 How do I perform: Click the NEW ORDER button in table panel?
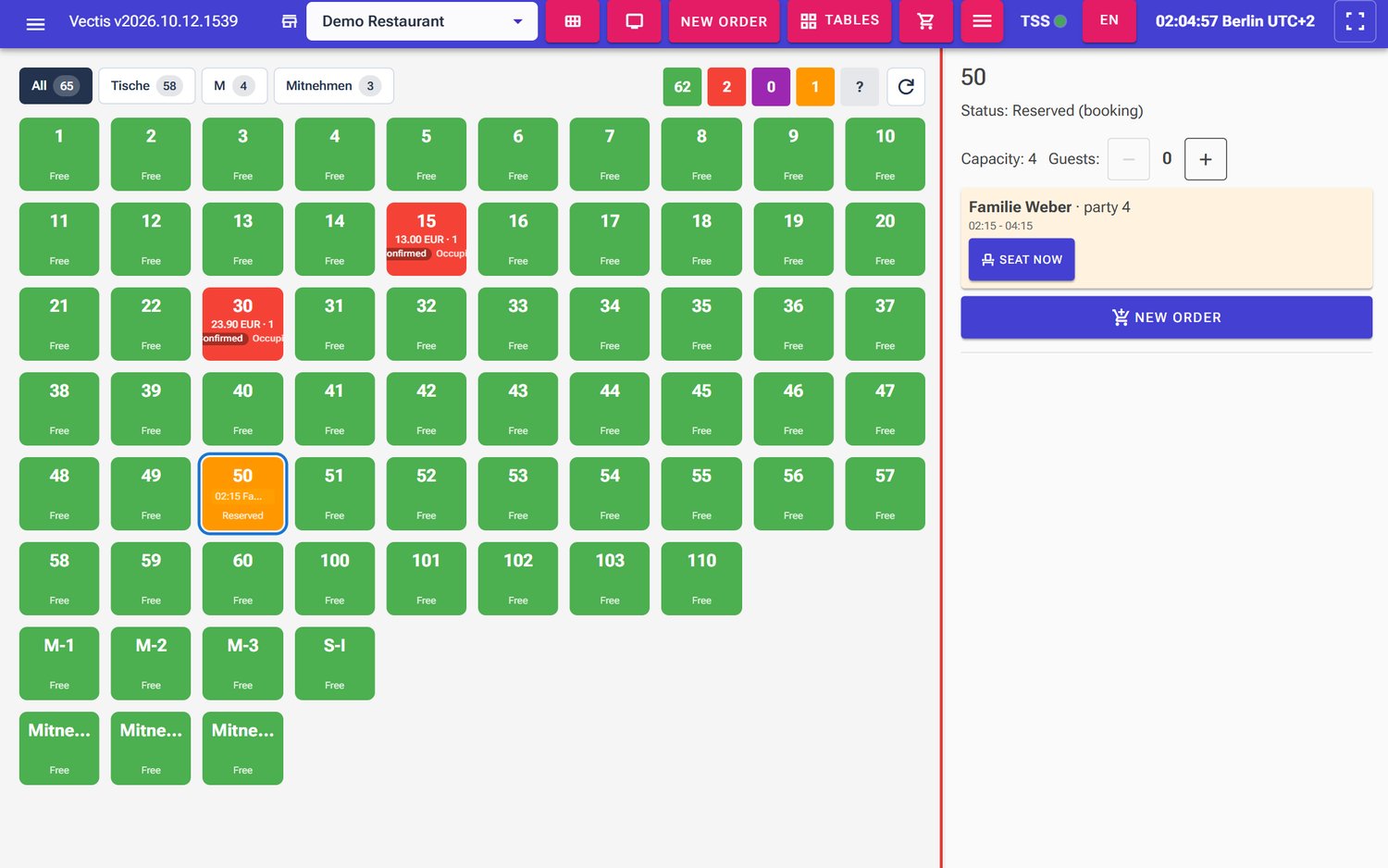(1166, 317)
